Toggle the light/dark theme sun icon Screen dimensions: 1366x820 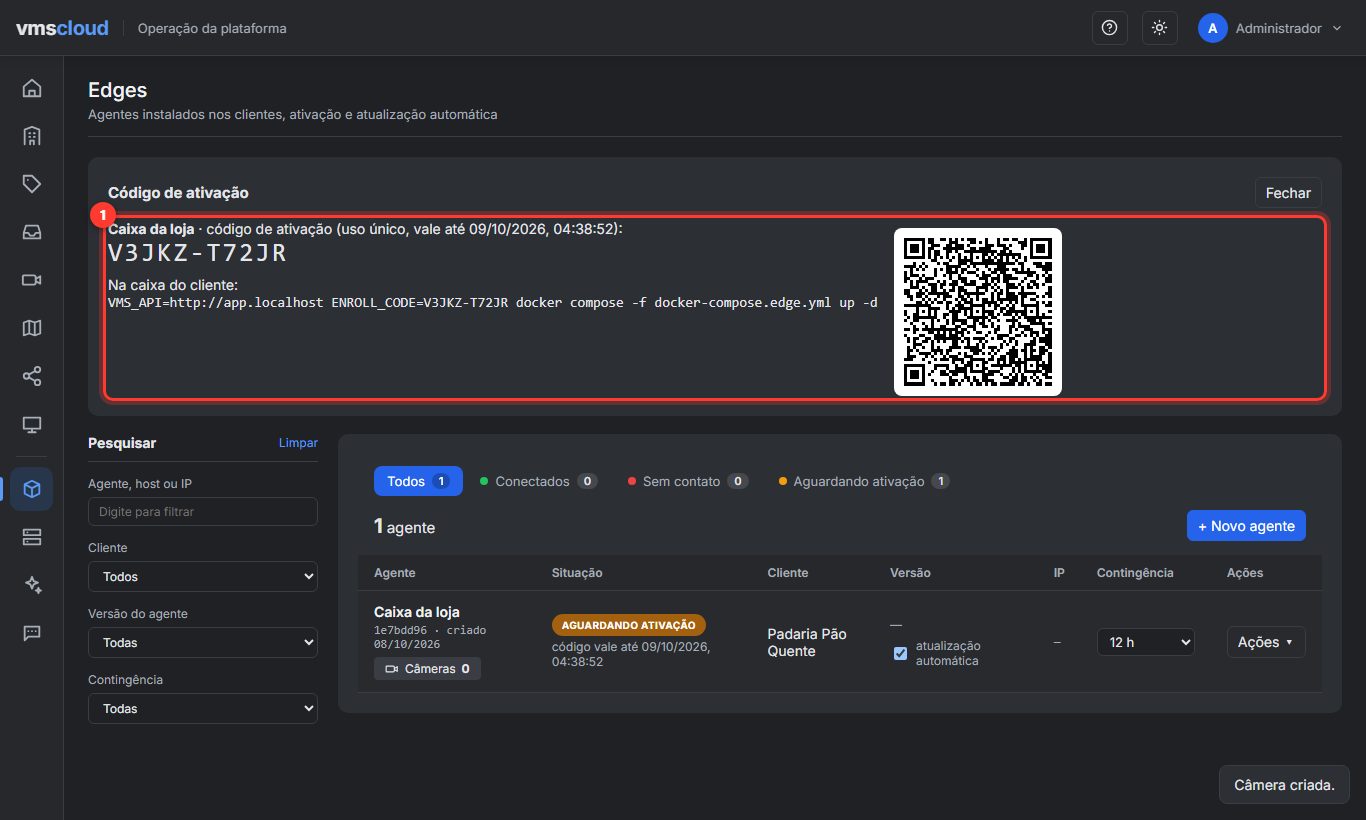coord(1159,28)
